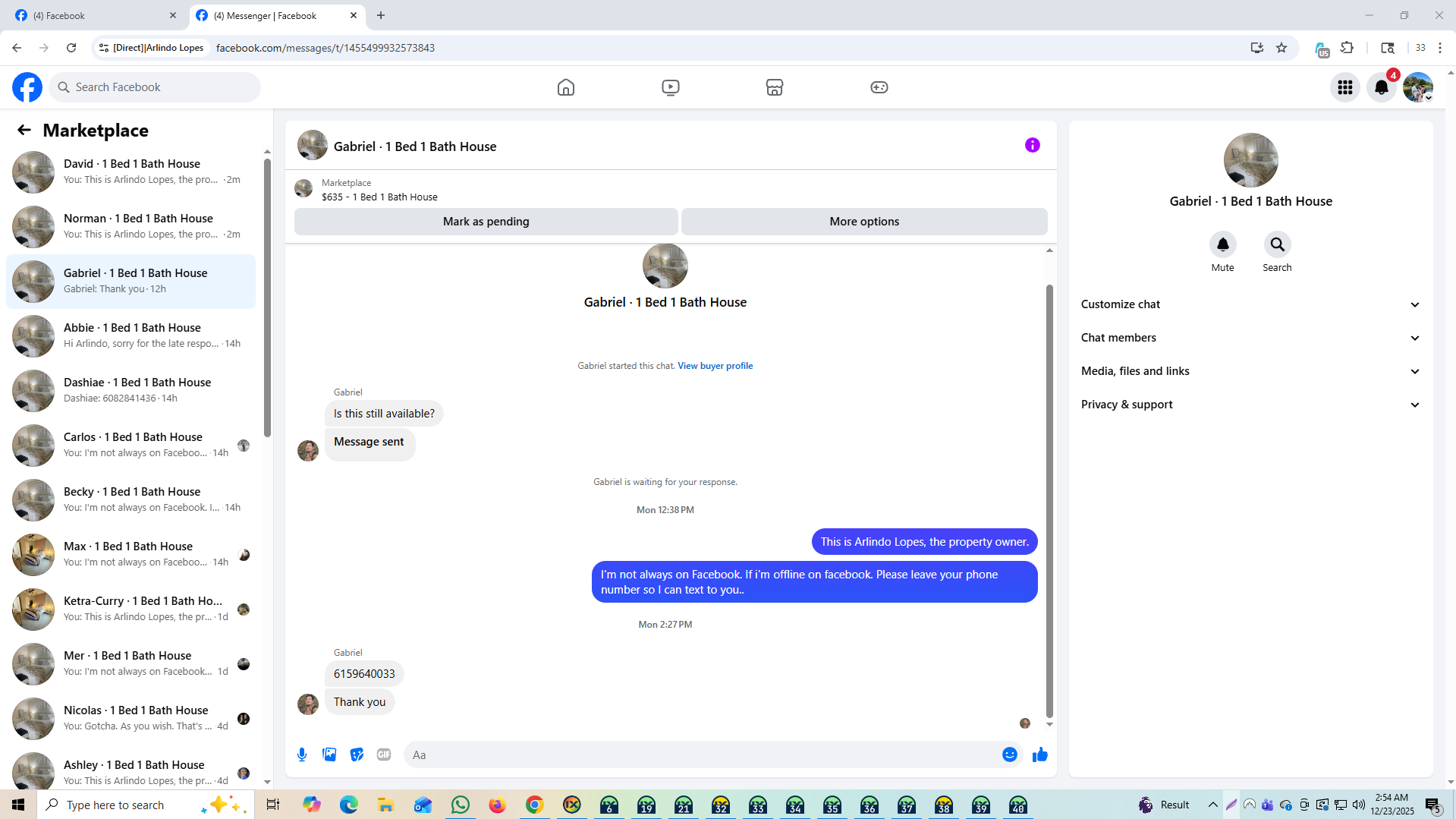Open the View buyer profile link

715,366
